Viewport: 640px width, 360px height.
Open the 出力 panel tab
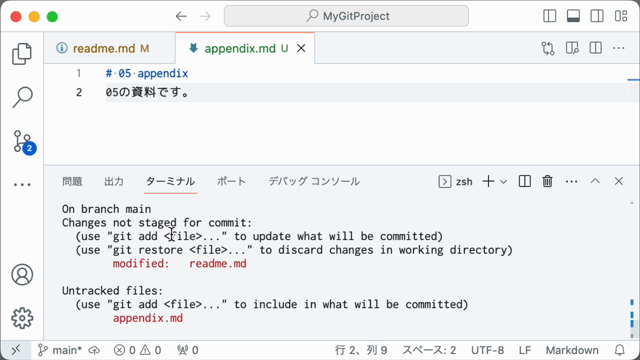[x=114, y=181]
